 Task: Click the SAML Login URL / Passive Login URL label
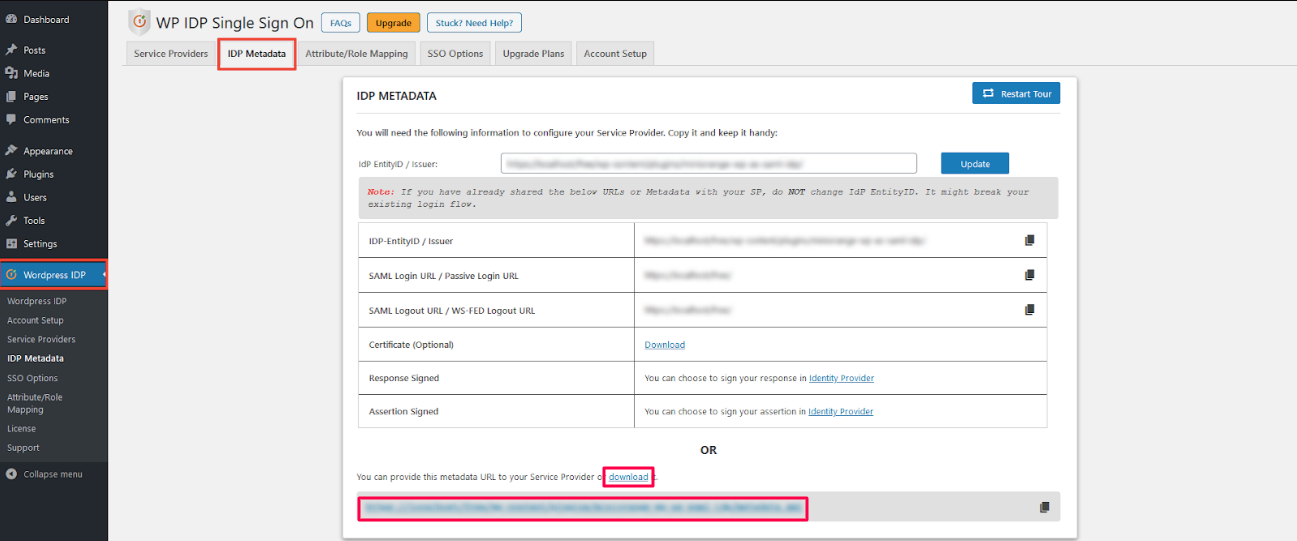(x=444, y=276)
